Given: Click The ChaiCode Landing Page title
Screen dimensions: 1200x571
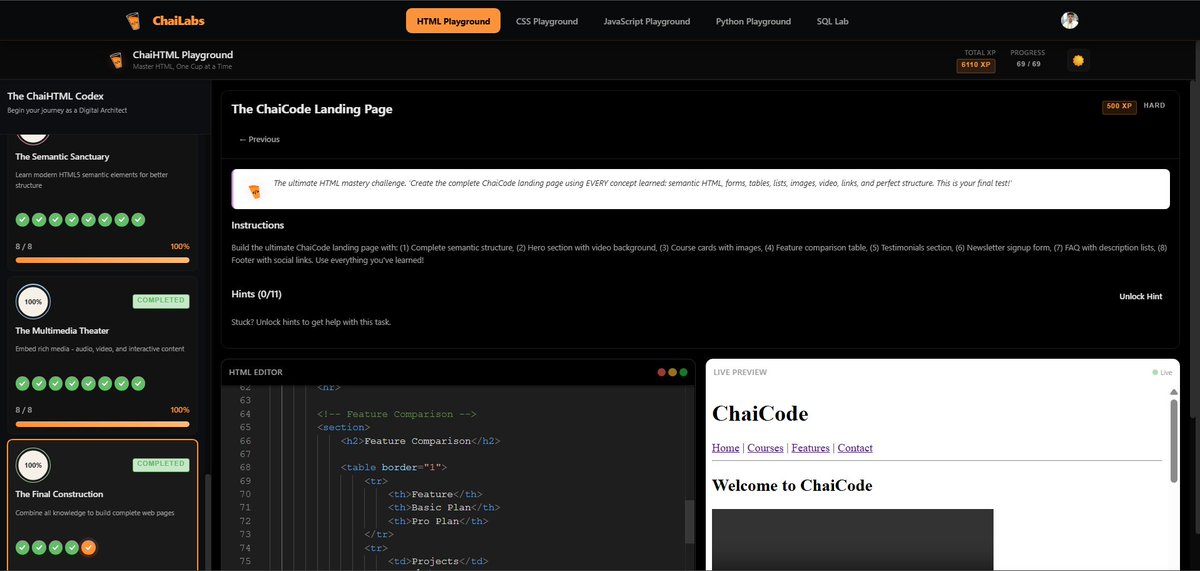Looking at the screenshot, I should coord(312,109).
